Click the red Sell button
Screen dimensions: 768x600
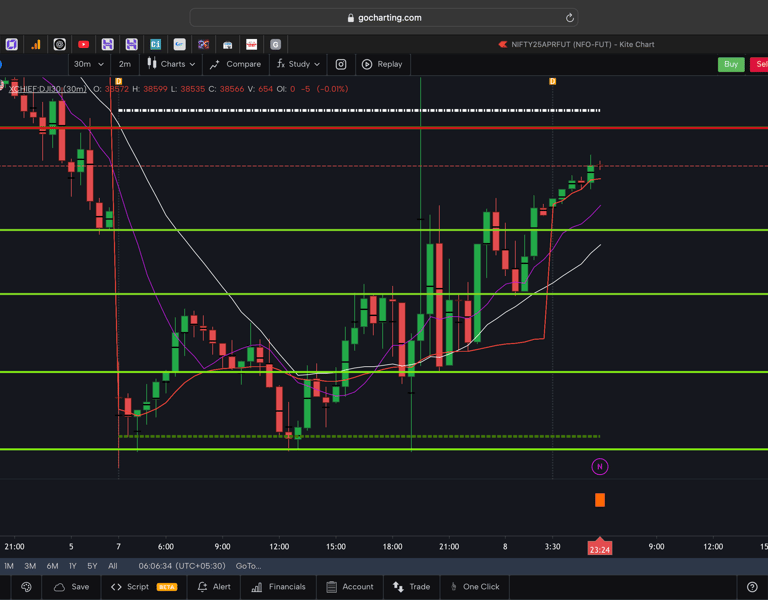point(759,64)
